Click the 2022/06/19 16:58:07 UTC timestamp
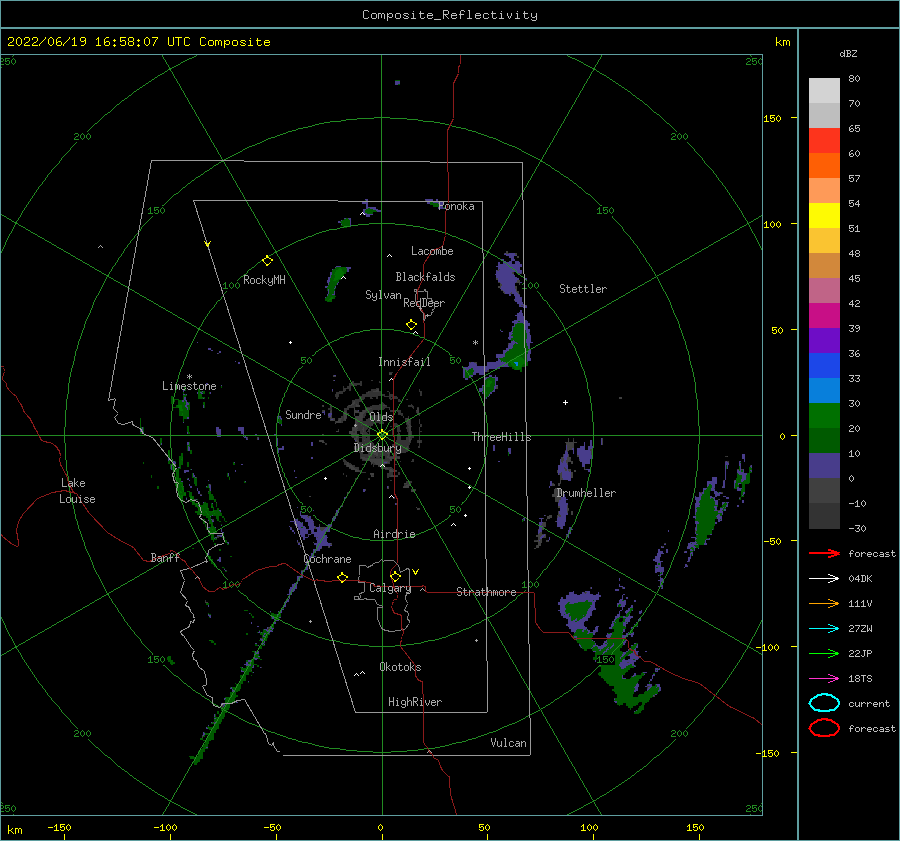This screenshot has height=841, width=900. [139, 42]
